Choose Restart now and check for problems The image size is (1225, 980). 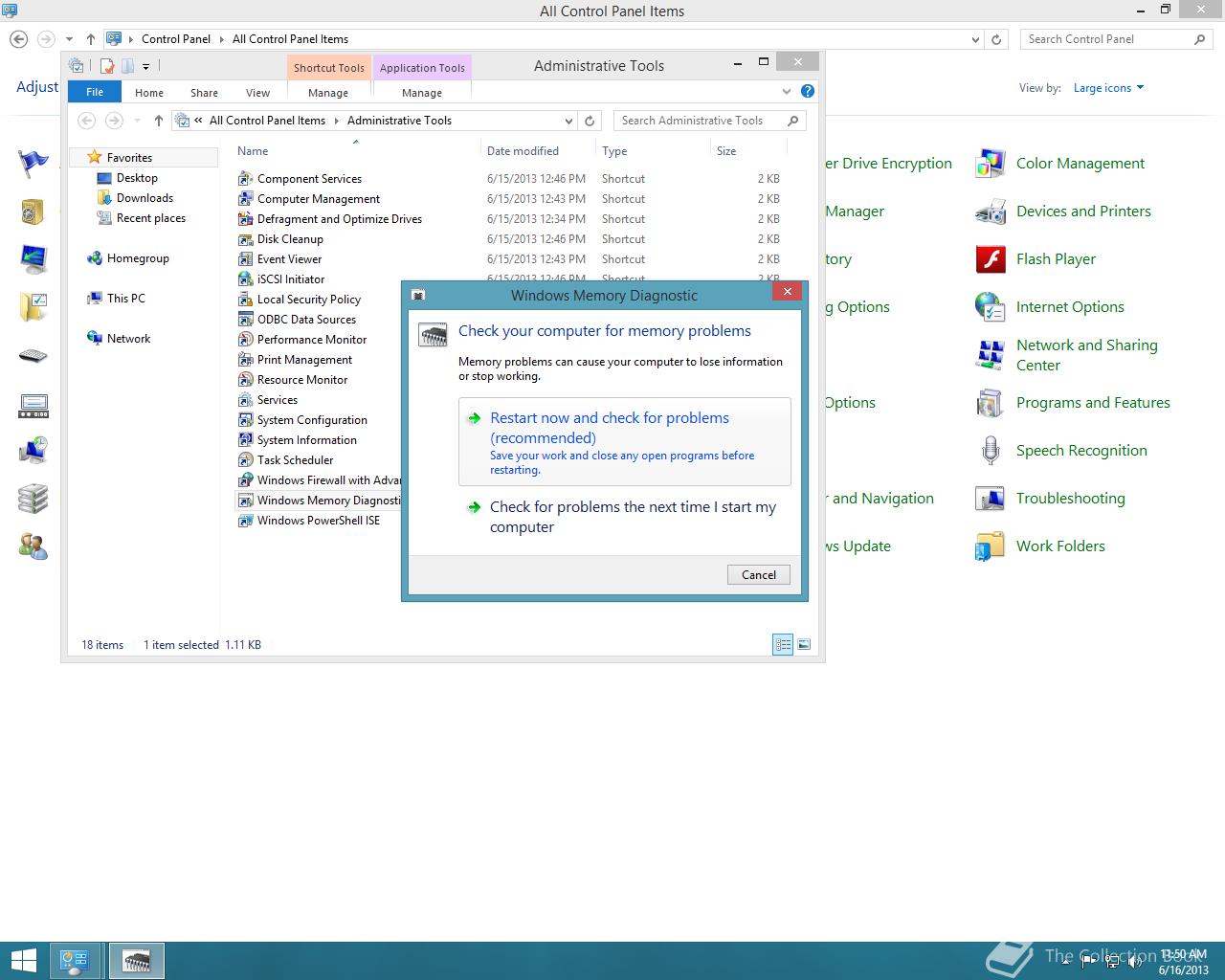(625, 442)
